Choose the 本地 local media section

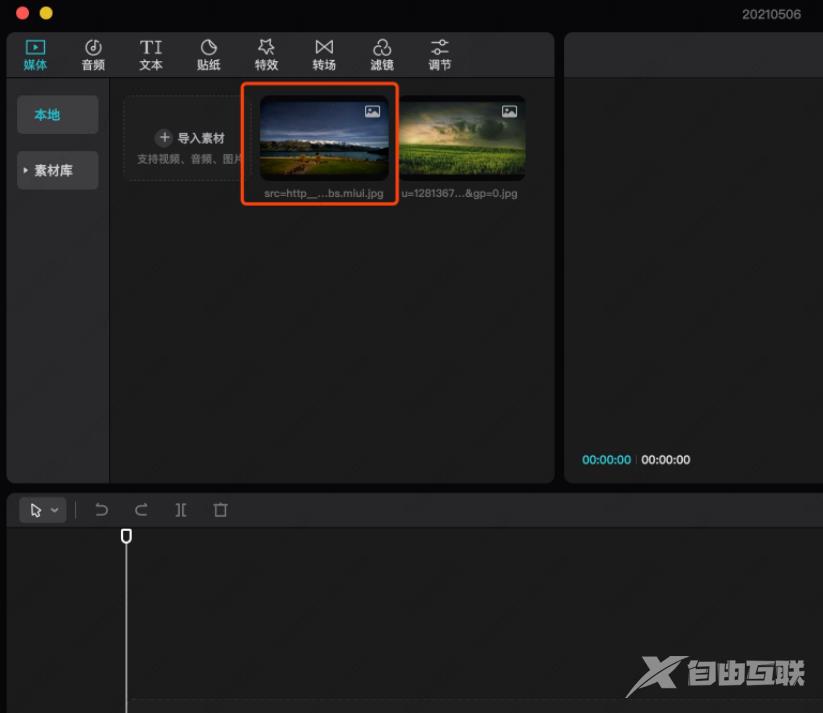(58, 114)
